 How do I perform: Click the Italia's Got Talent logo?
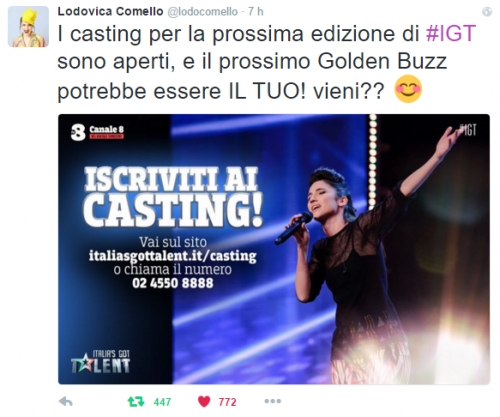101,362
